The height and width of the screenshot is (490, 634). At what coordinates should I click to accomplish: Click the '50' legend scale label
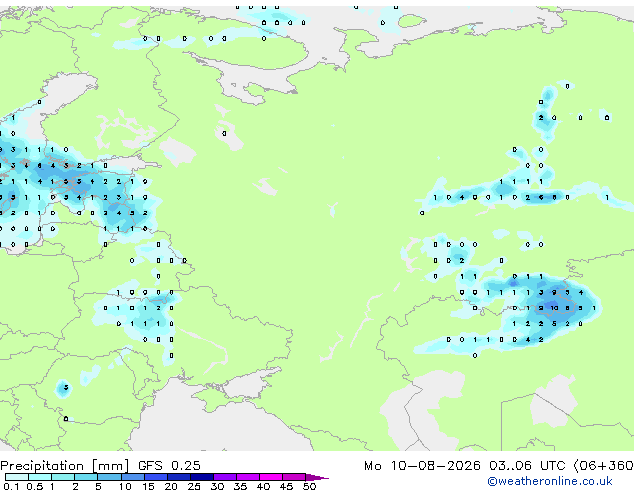click(309, 486)
